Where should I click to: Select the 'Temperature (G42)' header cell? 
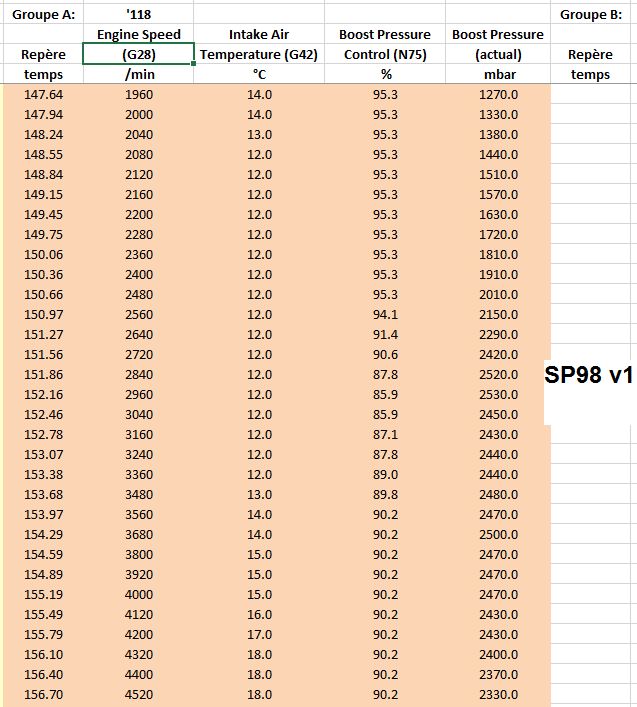pos(259,54)
